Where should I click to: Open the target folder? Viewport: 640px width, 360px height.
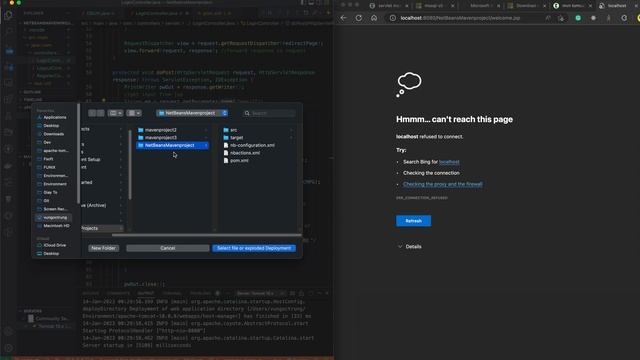[x=236, y=138]
